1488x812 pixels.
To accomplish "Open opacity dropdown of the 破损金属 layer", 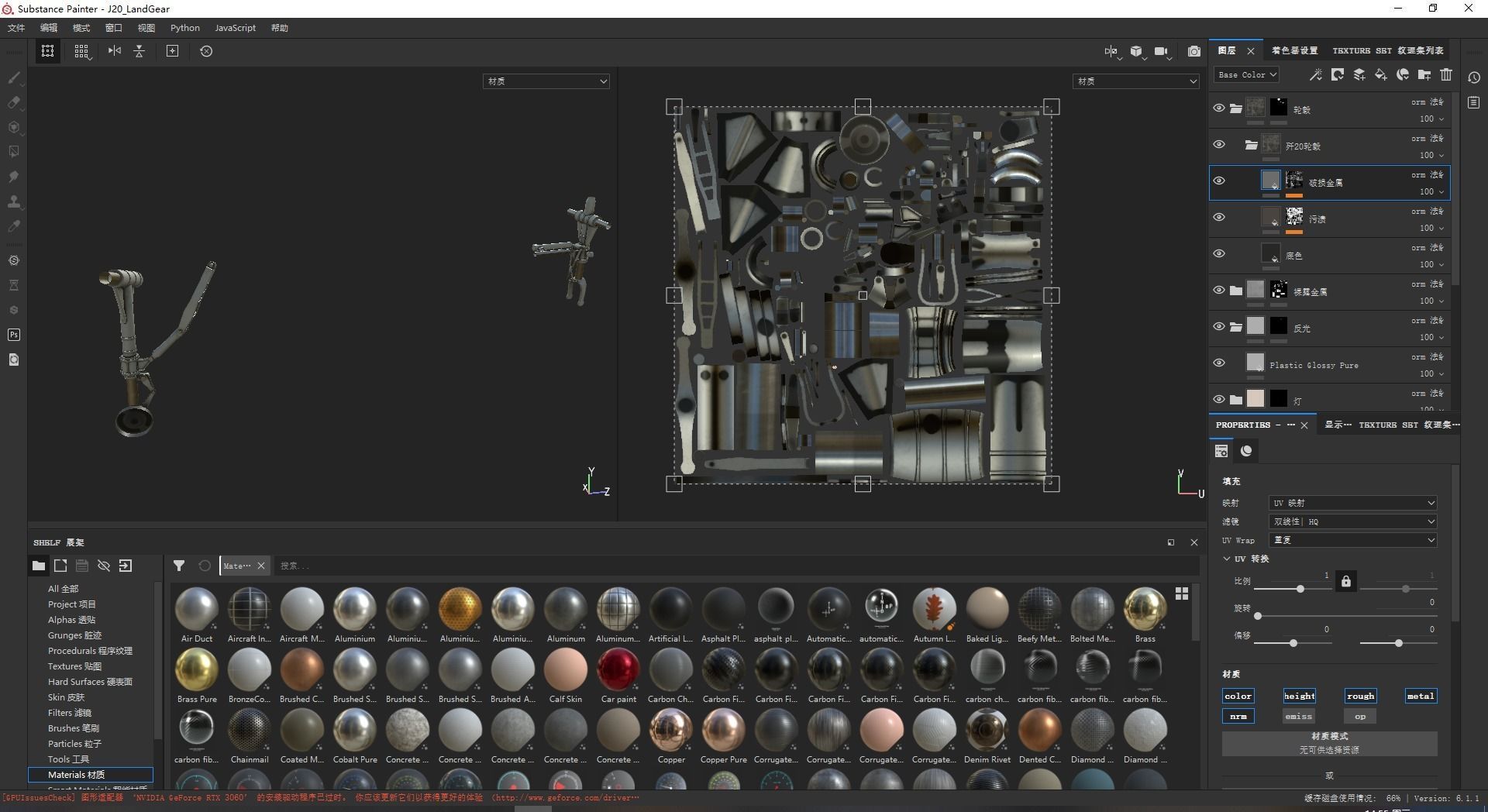I will point(1431,191).
